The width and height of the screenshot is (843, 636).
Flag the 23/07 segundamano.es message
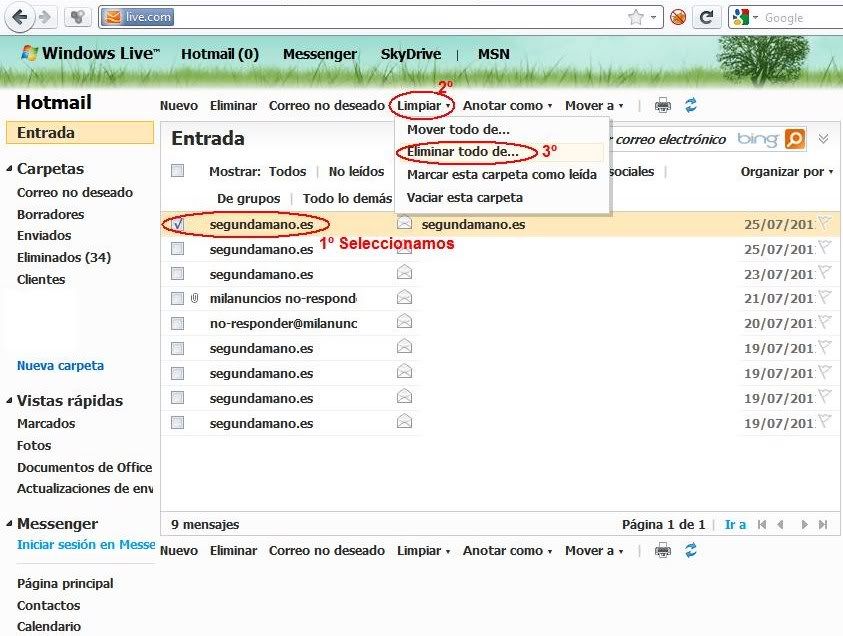pos(825,273)
